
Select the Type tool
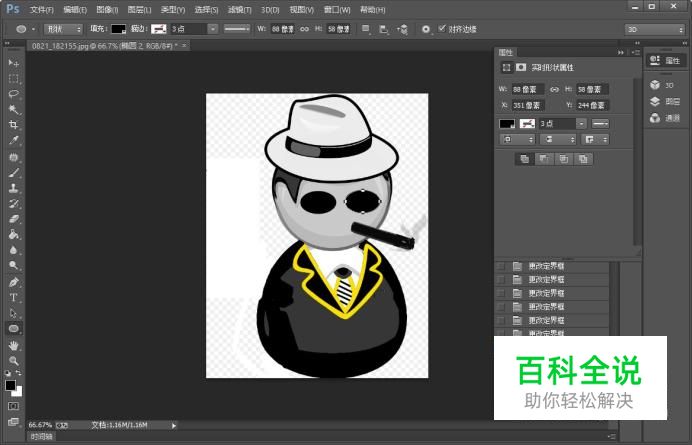coord(13,297)
